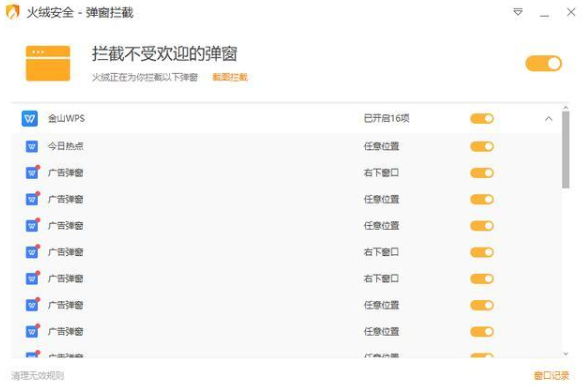
Task: Click the Huorong shield logo icon
Action: [x=13, y=12]
